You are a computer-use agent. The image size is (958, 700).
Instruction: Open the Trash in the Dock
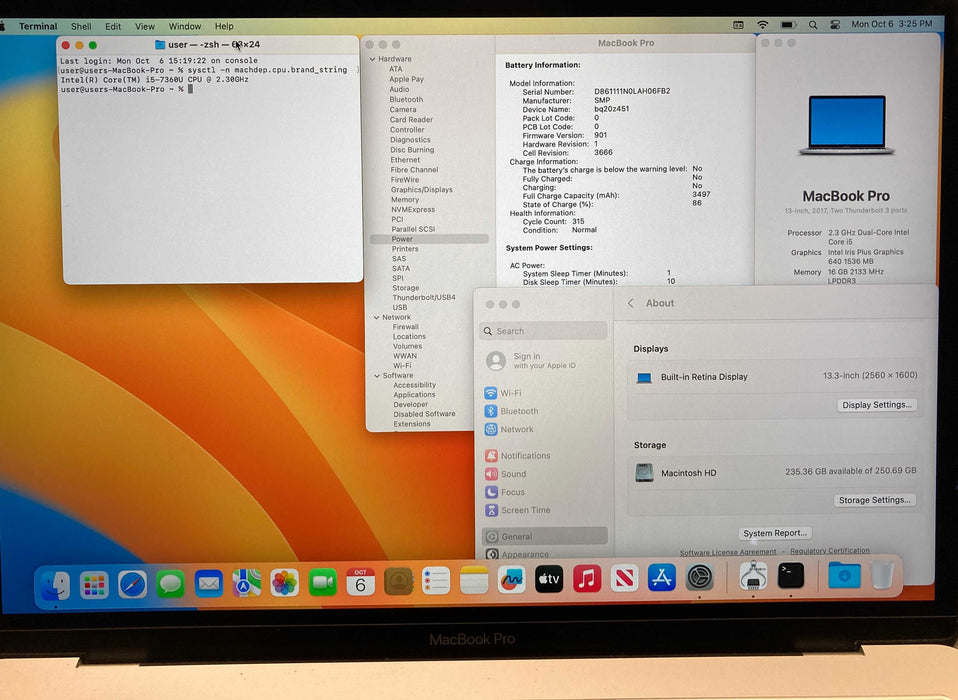(x=882, y=574)
